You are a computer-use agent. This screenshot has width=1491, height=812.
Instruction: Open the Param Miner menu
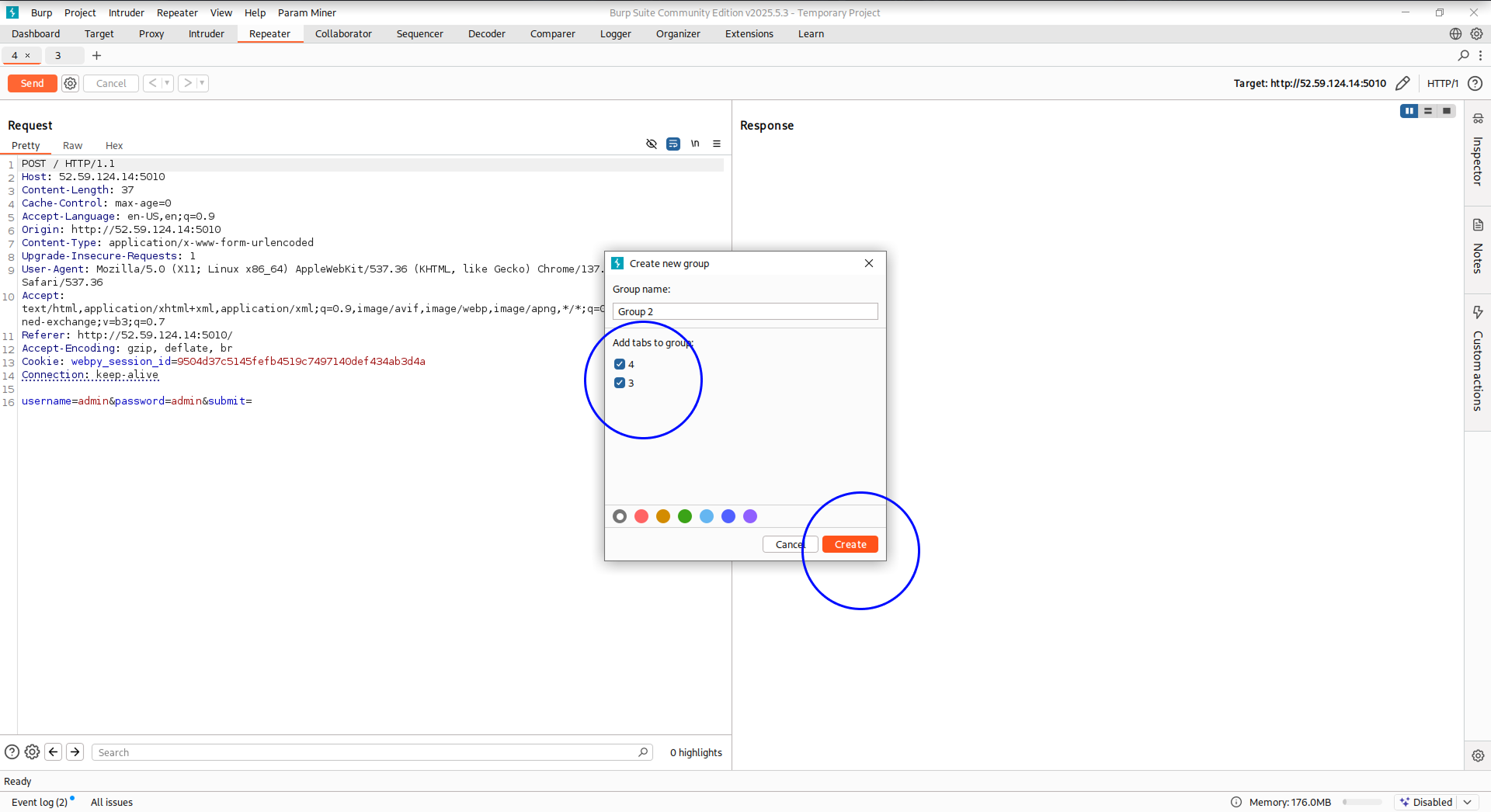point(307,12)
